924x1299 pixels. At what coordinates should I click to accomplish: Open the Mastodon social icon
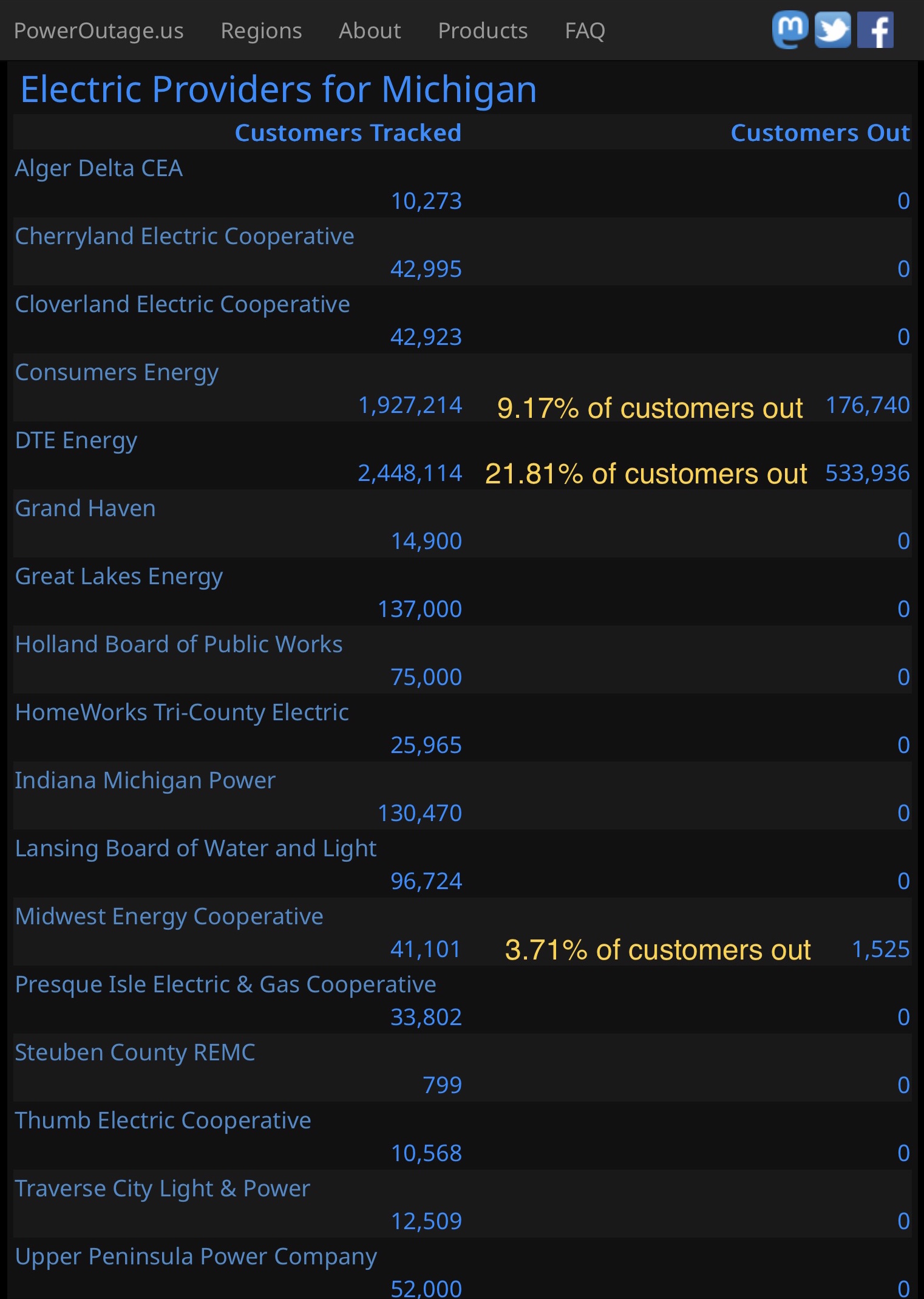click(790, 30)
